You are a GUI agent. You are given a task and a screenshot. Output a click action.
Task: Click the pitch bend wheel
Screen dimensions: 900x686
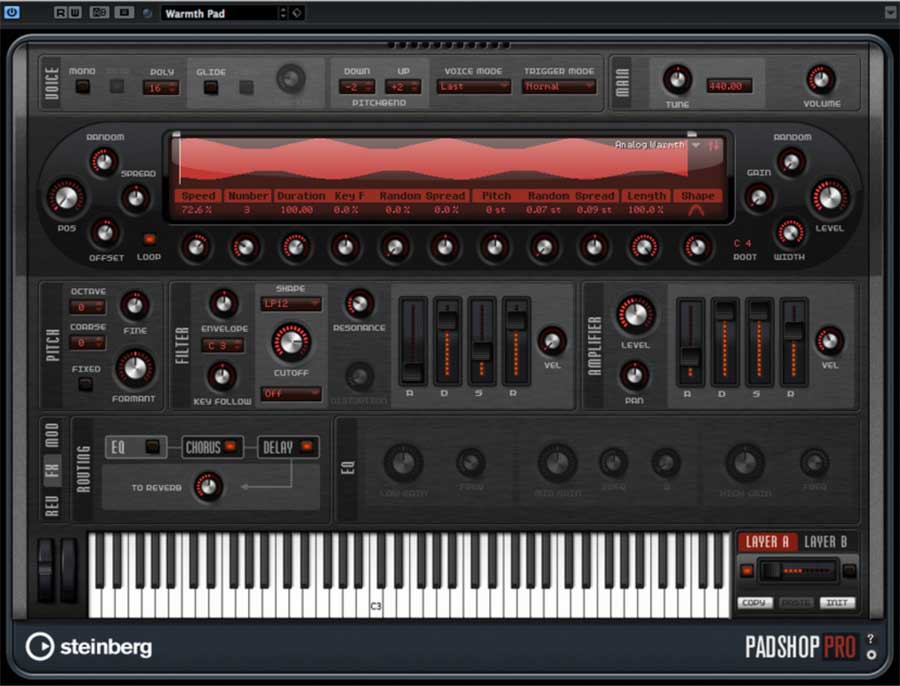click(45, 571)
